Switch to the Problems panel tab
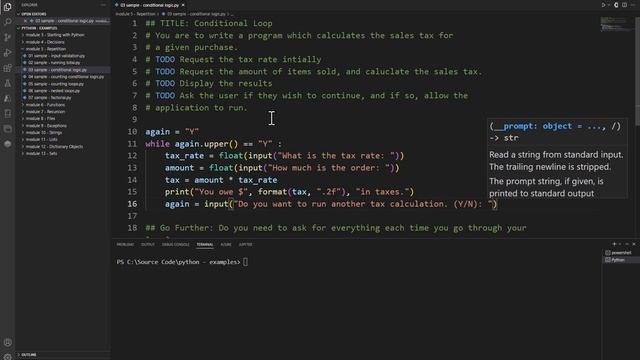The width and height of the screenshot is (640, 360). pyautogui.click(x=125, y=244)
